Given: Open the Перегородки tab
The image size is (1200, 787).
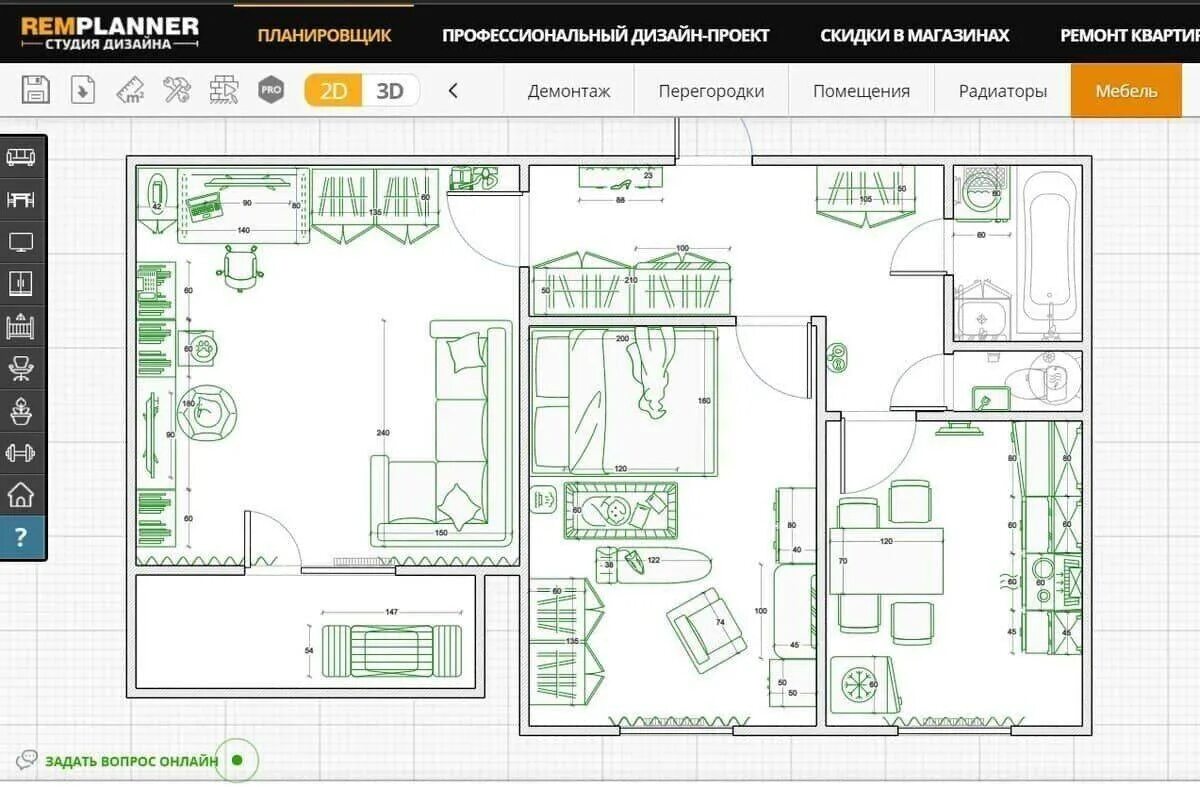Looking at the screenshot, I should [711, 91].
